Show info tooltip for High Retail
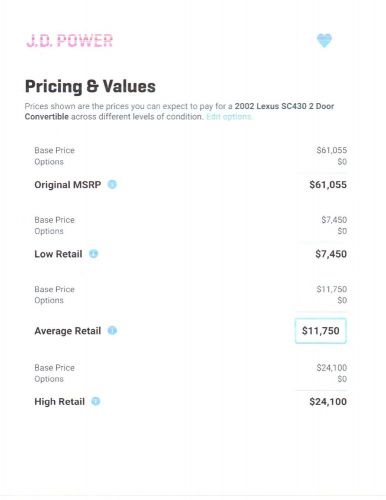This screenshot has height=500, width=386. (96, 401)
